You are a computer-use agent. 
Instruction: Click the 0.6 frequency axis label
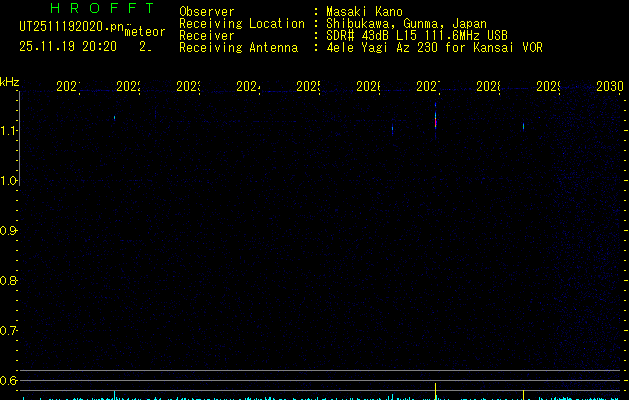pyautogui.click(x=10, y=381)
